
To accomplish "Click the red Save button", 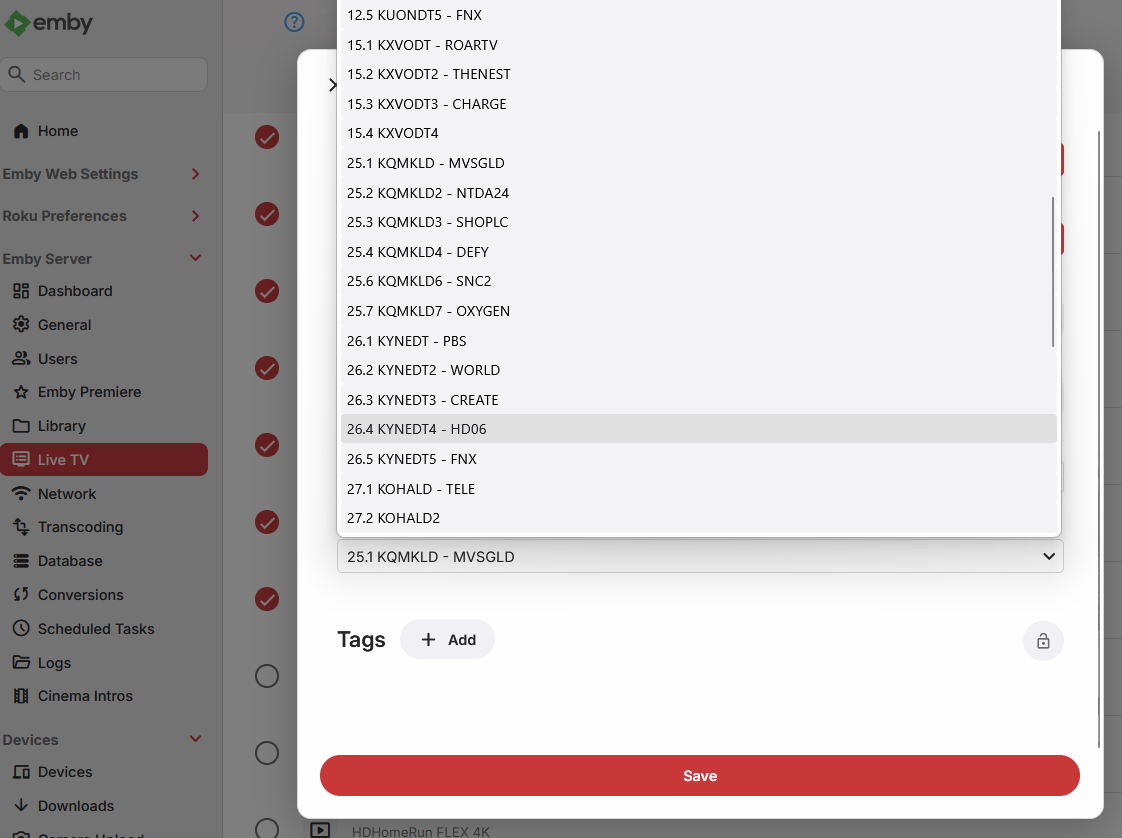I will point(700,776).
